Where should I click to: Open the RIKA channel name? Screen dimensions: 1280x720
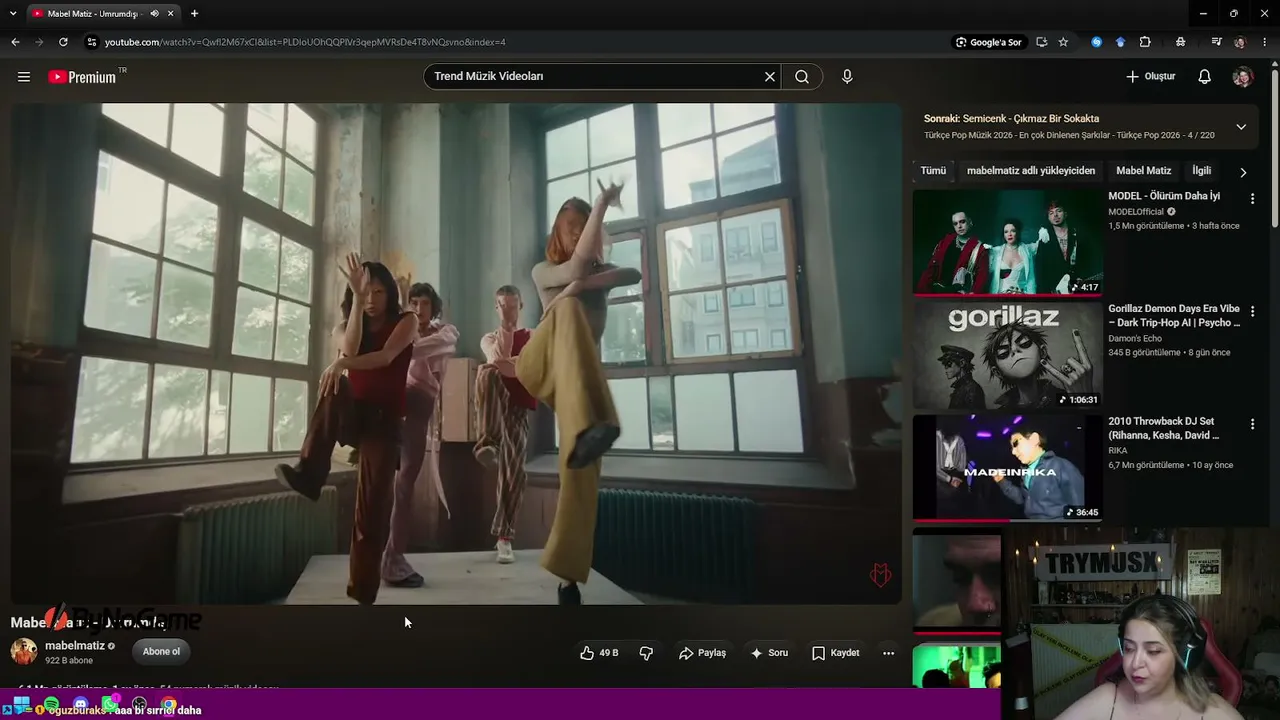coord(1118,451)
